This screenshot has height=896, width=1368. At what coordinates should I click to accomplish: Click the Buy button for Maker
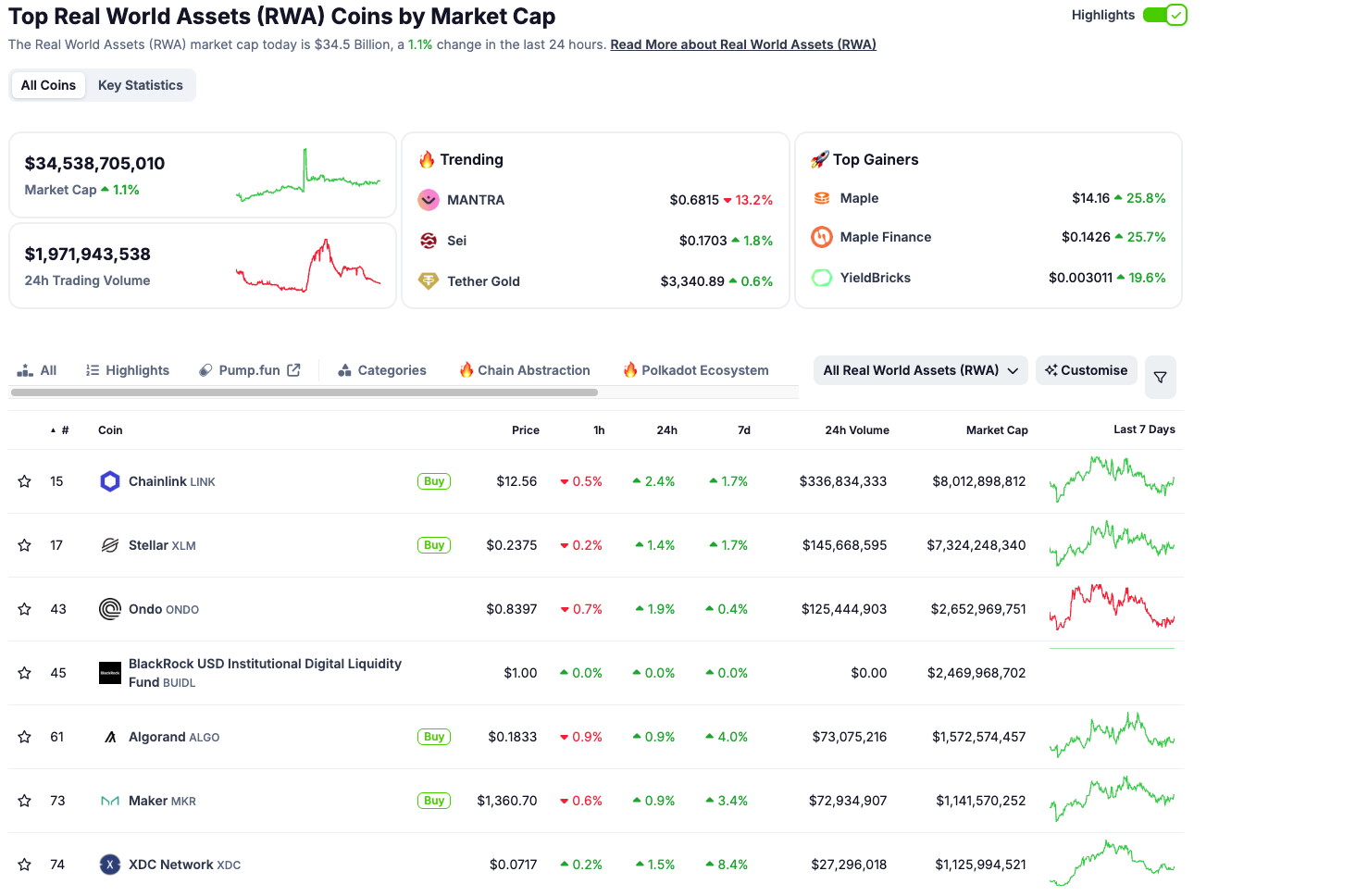pos(434,801)
